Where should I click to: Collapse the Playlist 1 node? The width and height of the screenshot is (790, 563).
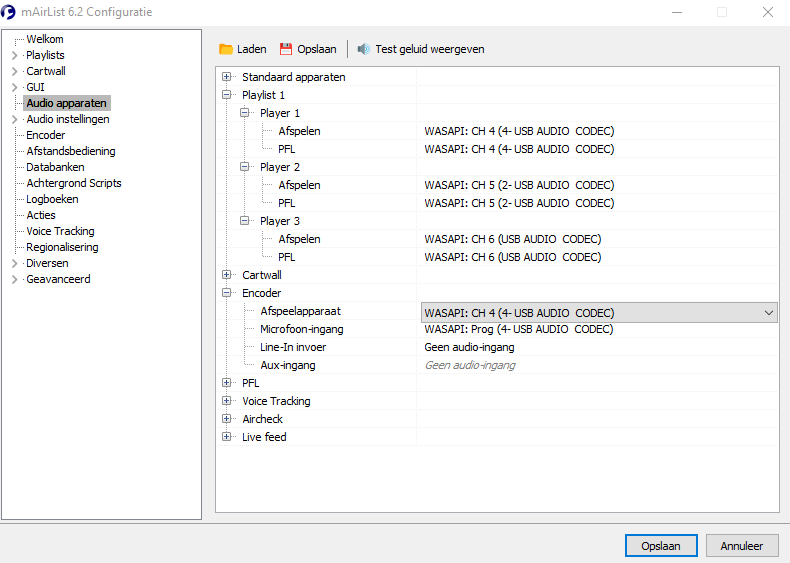pyautogui.click(x=227, y=95)
